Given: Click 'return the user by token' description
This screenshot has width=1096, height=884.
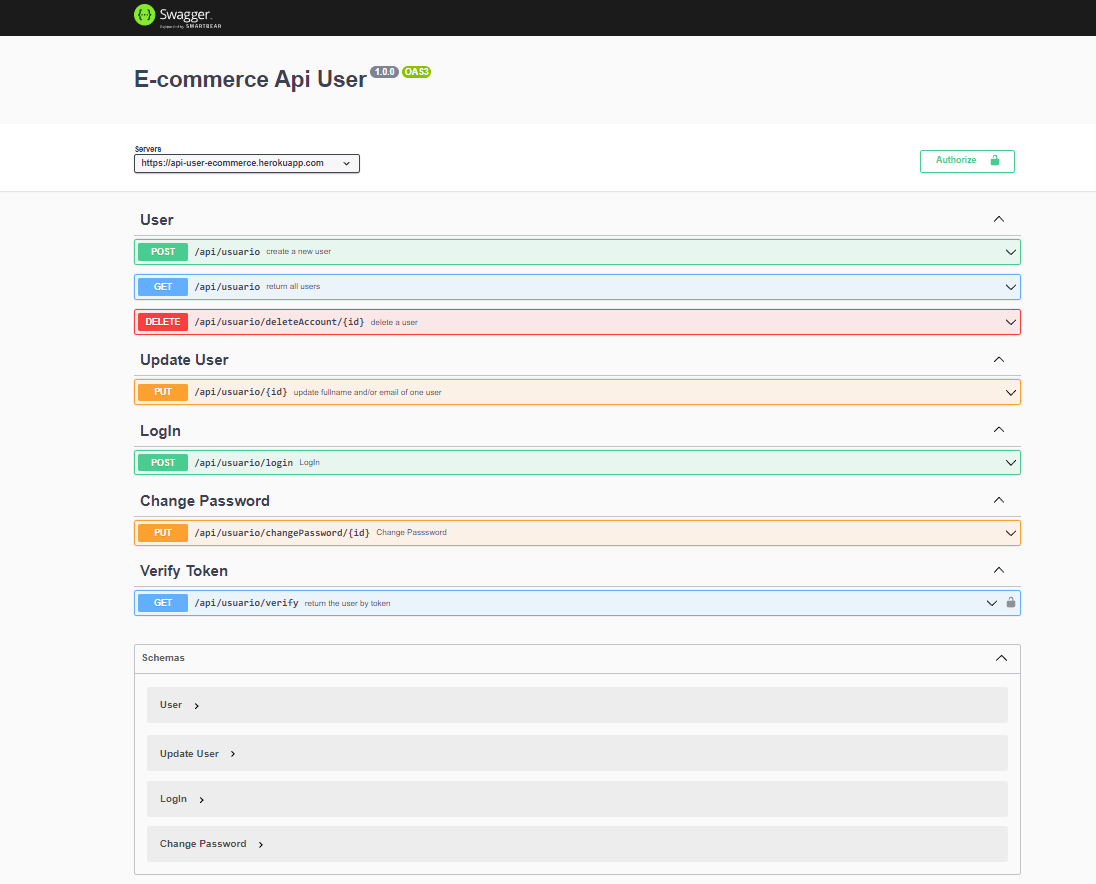Looking at the screenshot, I should pyautogui.click(x=347, y=603).
